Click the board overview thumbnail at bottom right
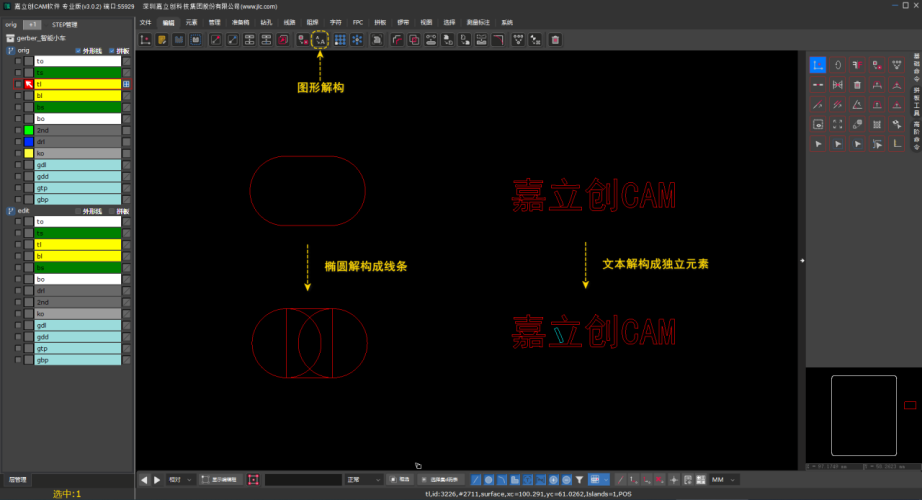922x500 pixels. [x=863, y=415]
